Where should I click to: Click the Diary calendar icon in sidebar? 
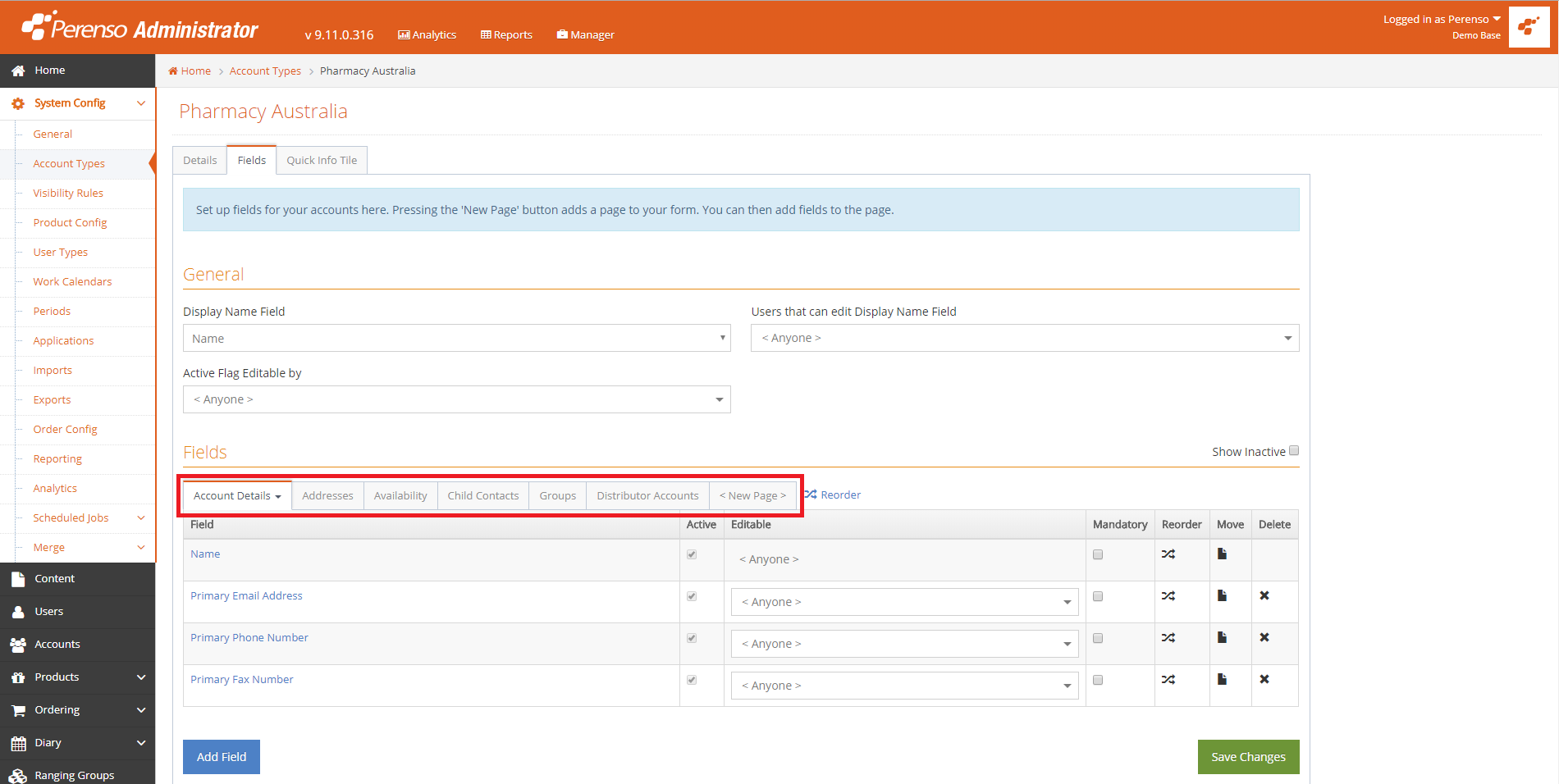(18, 743)
